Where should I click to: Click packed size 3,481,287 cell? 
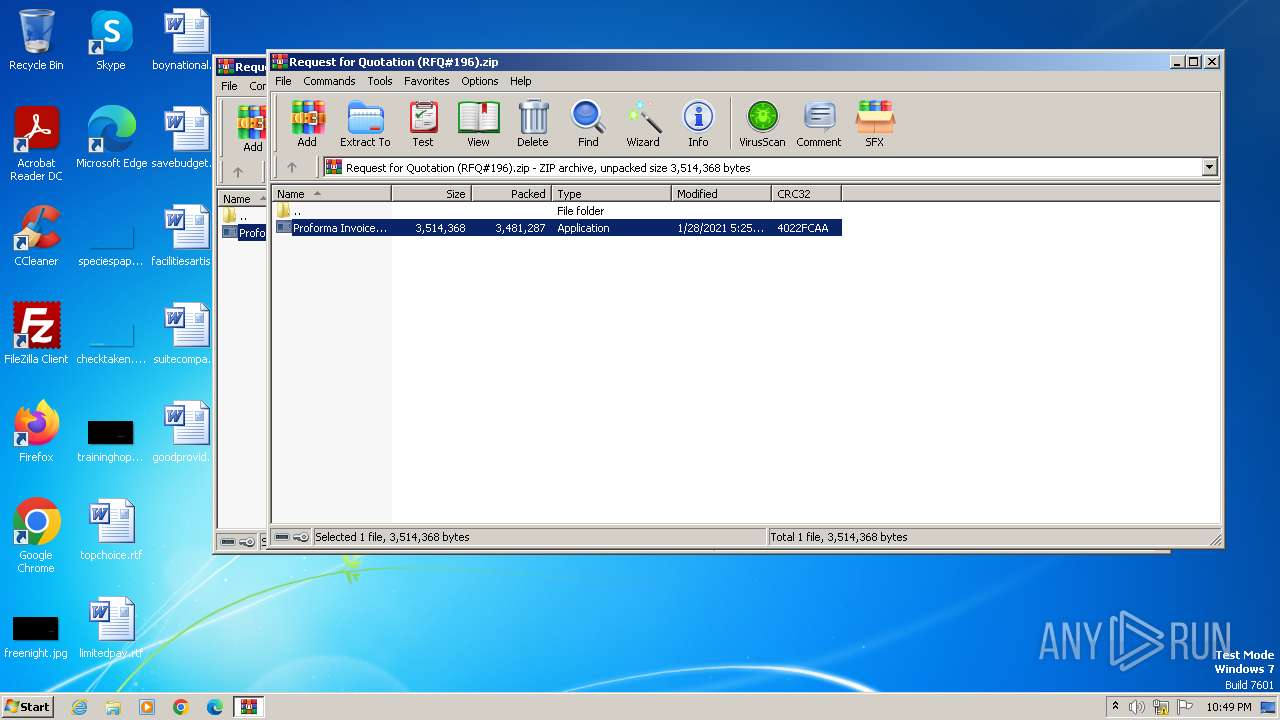[x=520, y=228]
